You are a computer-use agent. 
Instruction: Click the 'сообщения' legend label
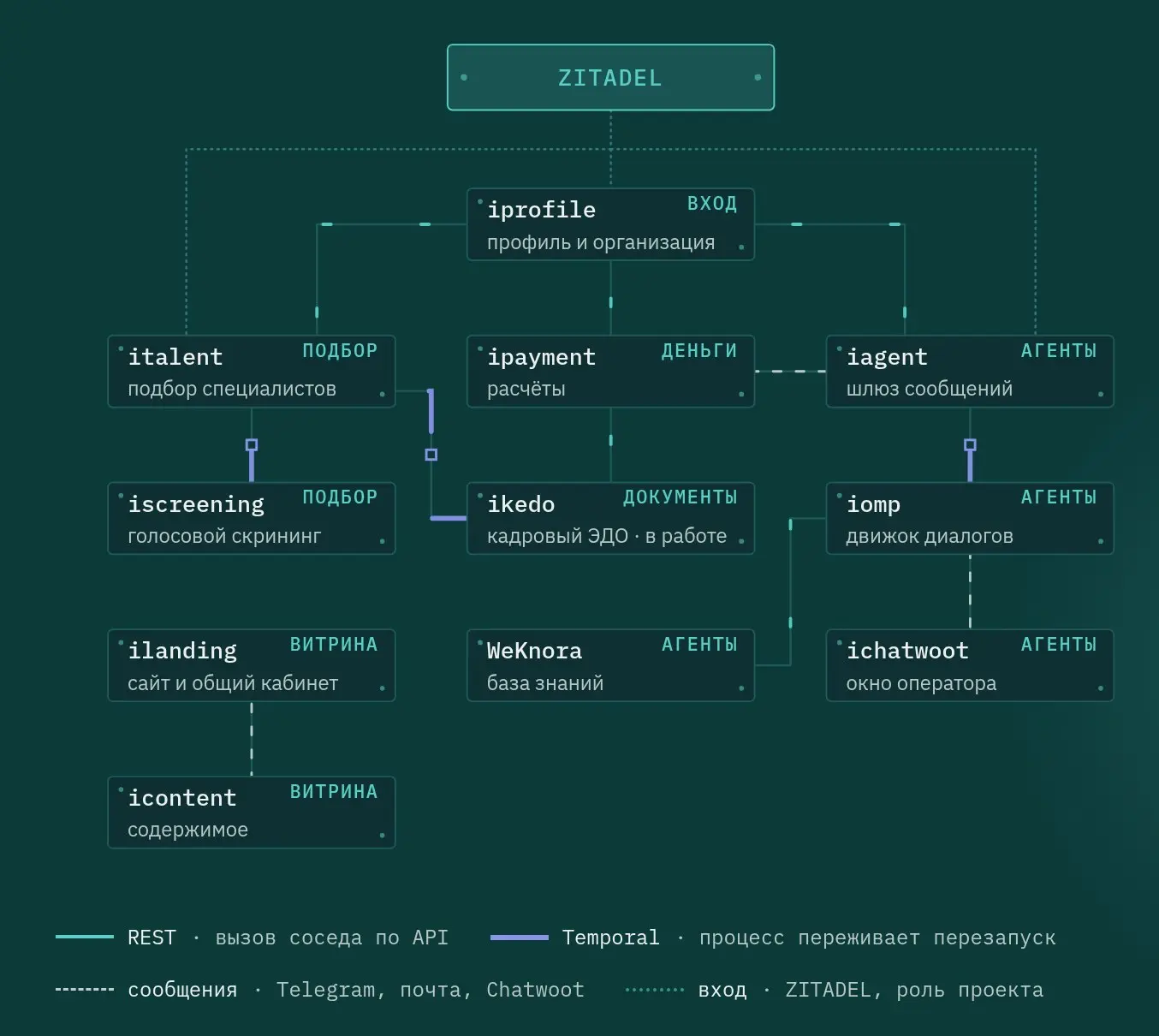click(182, 990)
